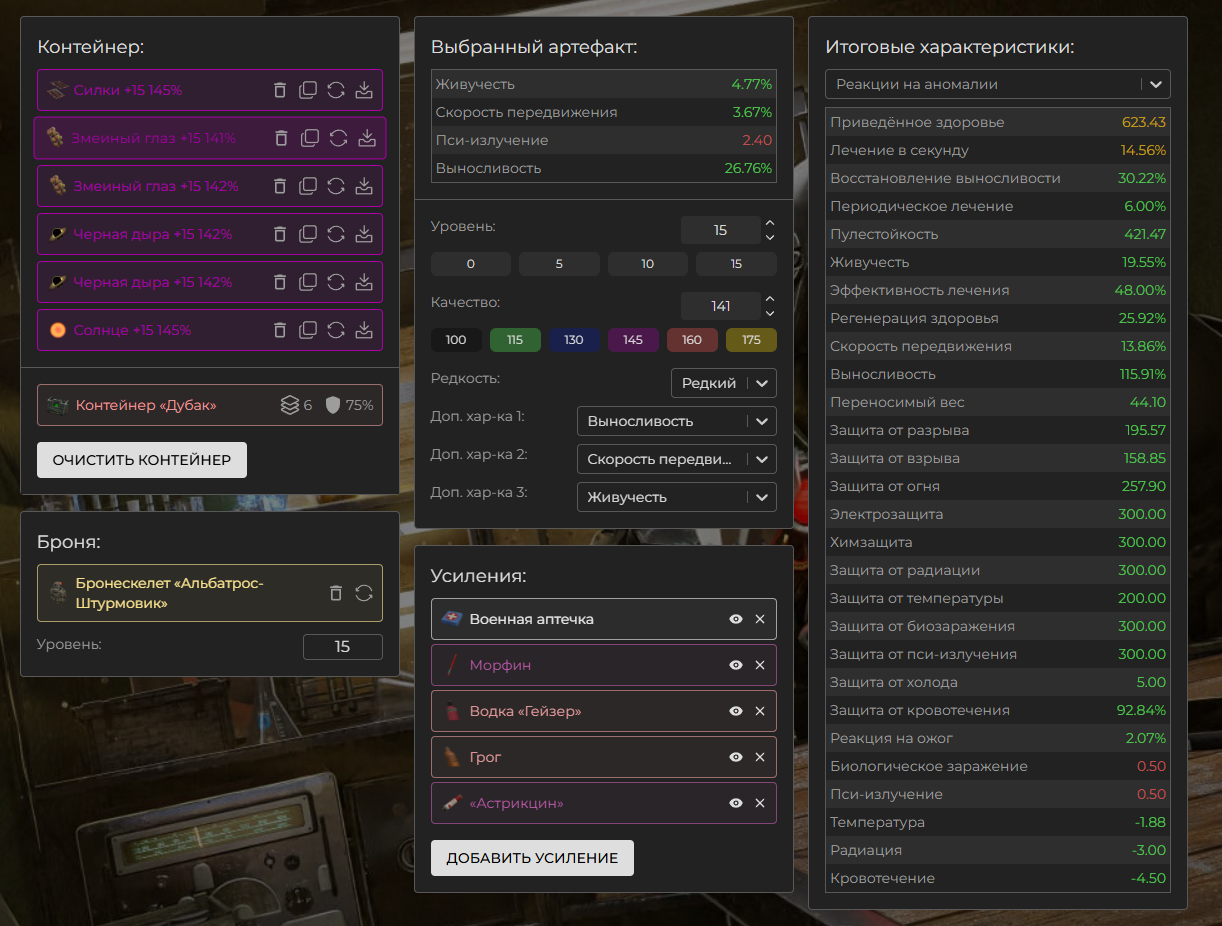Save the Змеиный глаз 141% artifact

coord(367,138)
